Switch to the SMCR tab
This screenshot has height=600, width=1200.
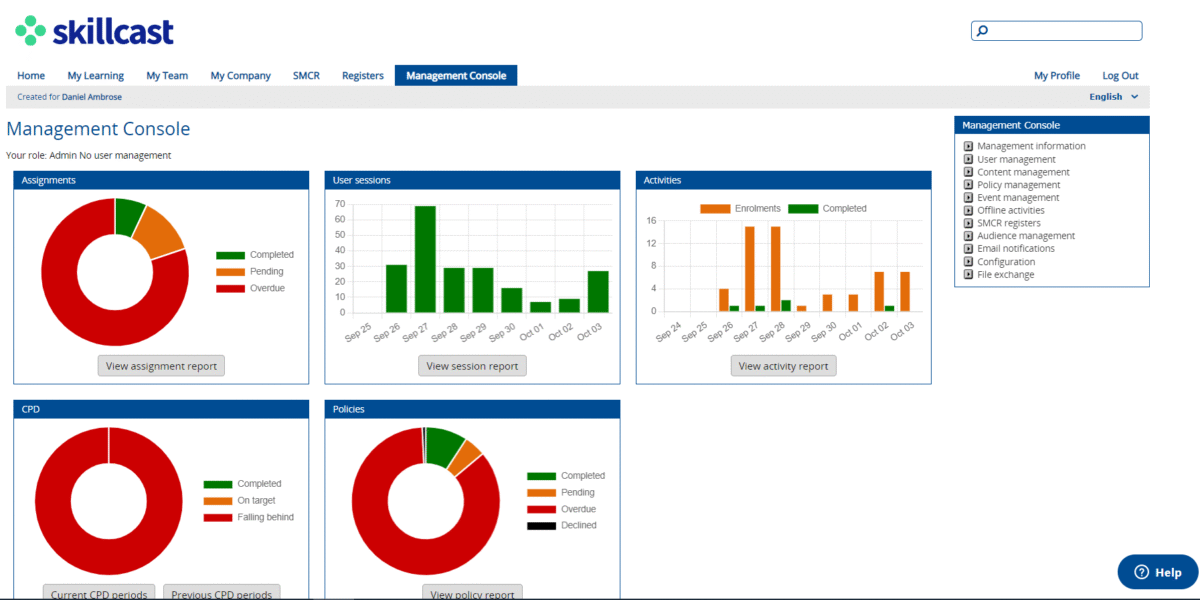[306, 75]
